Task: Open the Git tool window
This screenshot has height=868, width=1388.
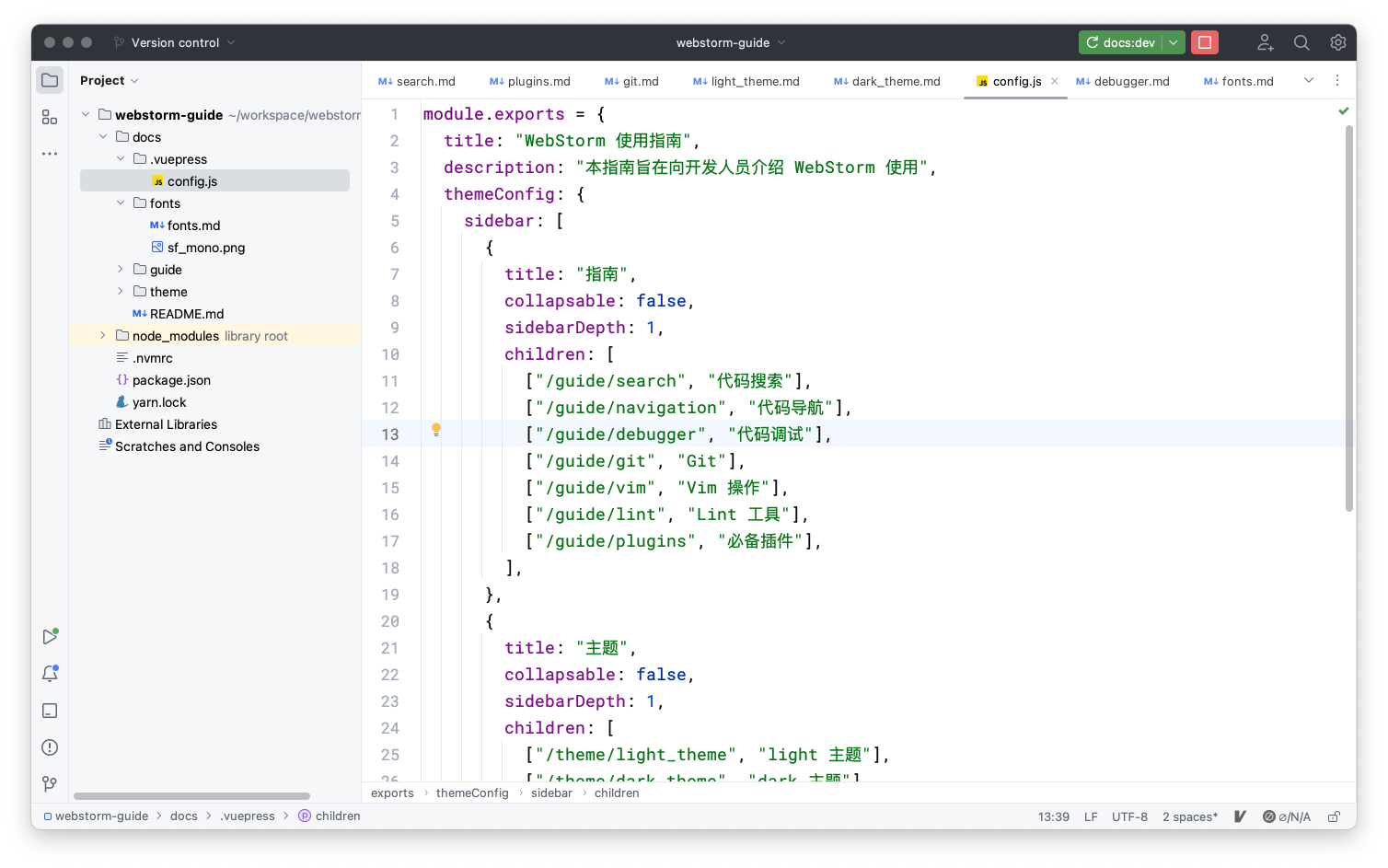Action: click(x=50, y=784)
